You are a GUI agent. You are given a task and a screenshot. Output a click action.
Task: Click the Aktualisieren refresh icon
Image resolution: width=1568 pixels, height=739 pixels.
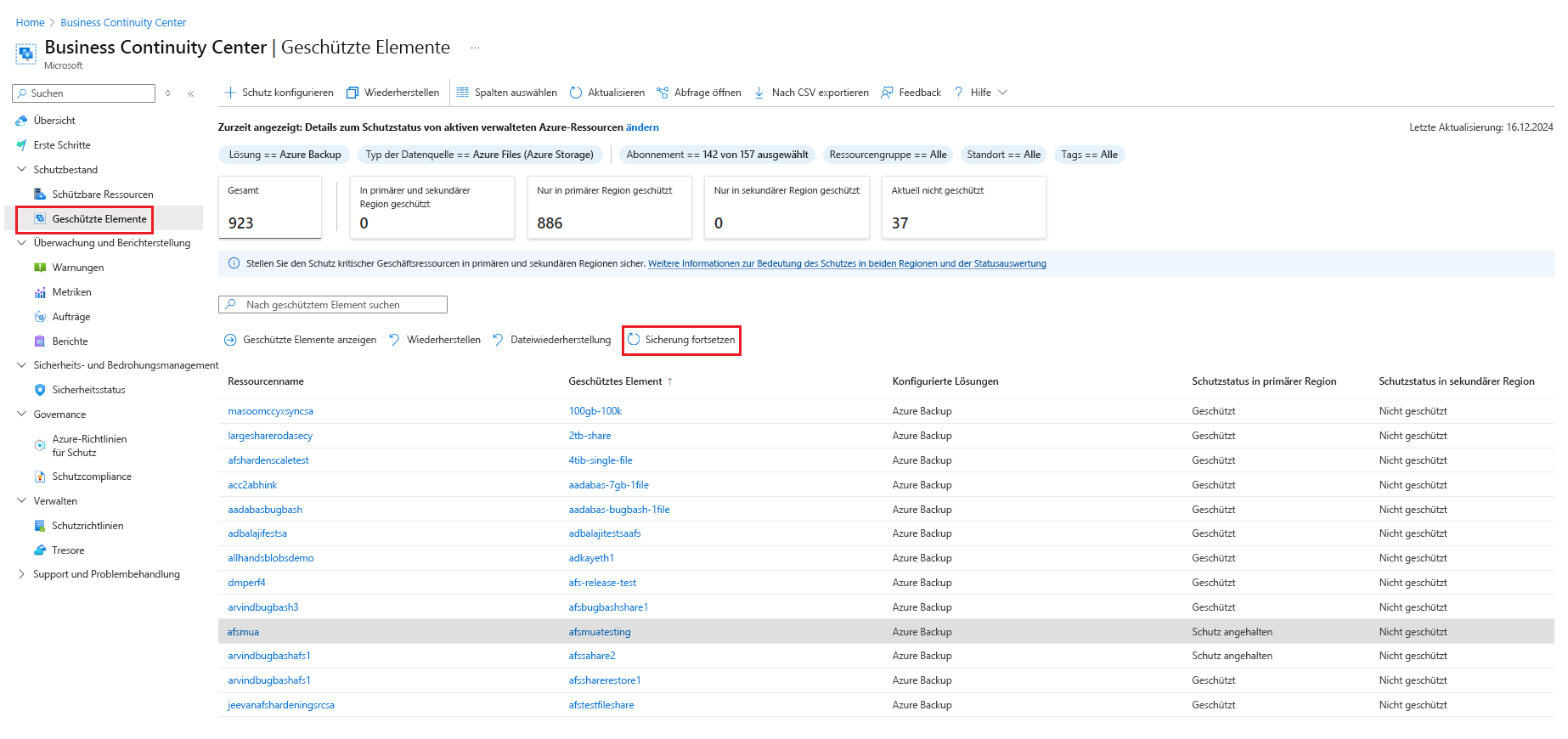pyautogui.click(x=576, y=93)
